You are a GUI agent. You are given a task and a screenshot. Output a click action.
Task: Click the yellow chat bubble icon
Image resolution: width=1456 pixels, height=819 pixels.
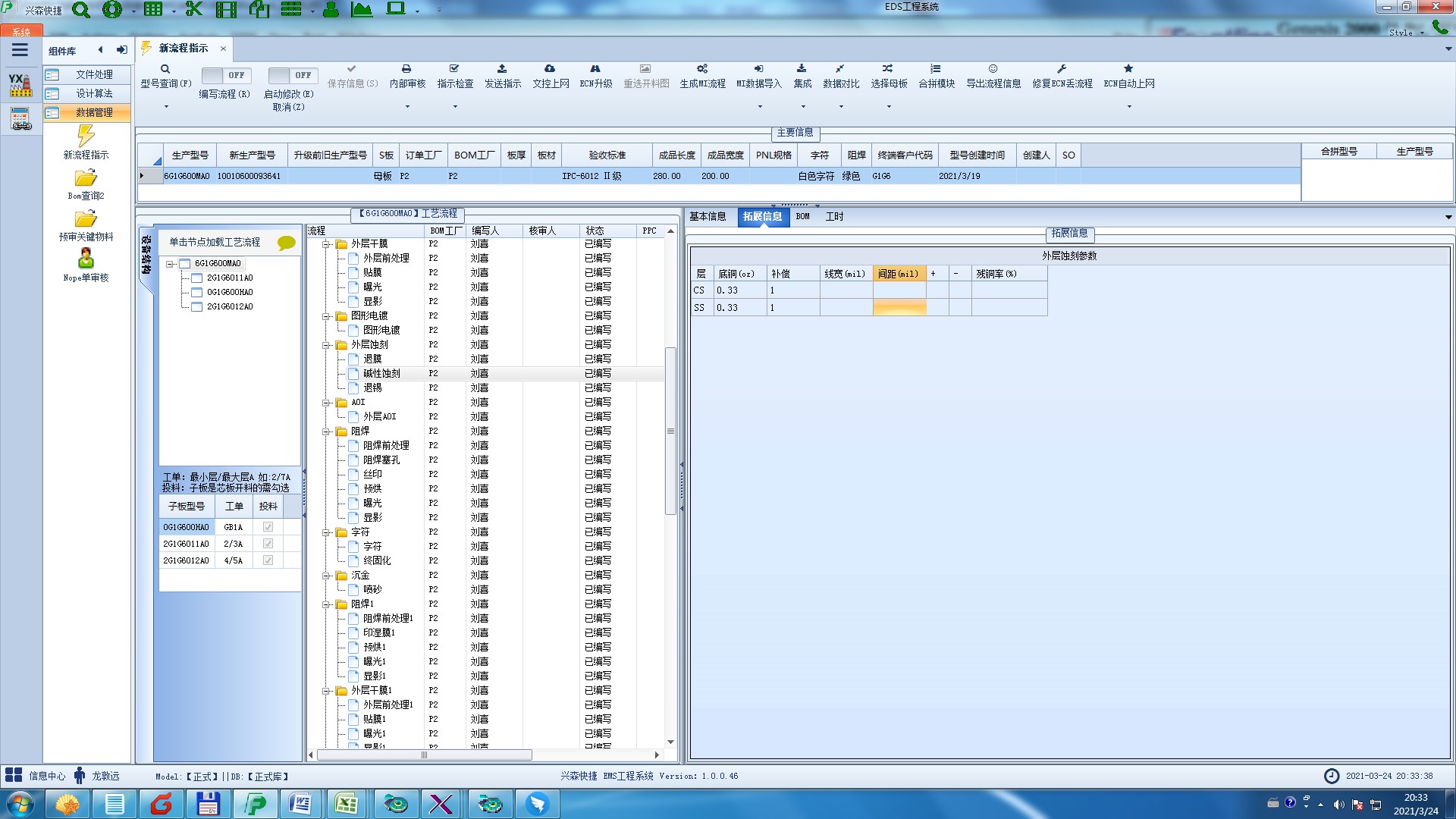pos(287,243)
